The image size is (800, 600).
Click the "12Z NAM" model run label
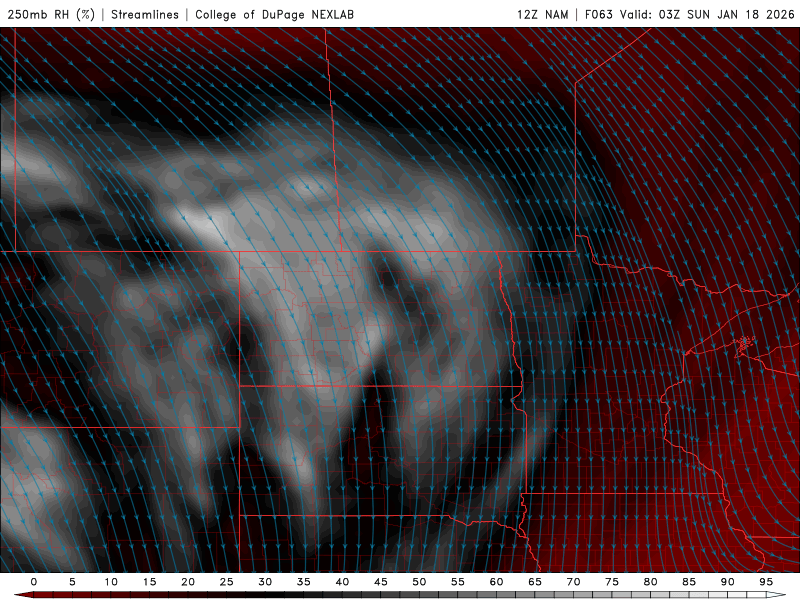click(x=542, y=14)
